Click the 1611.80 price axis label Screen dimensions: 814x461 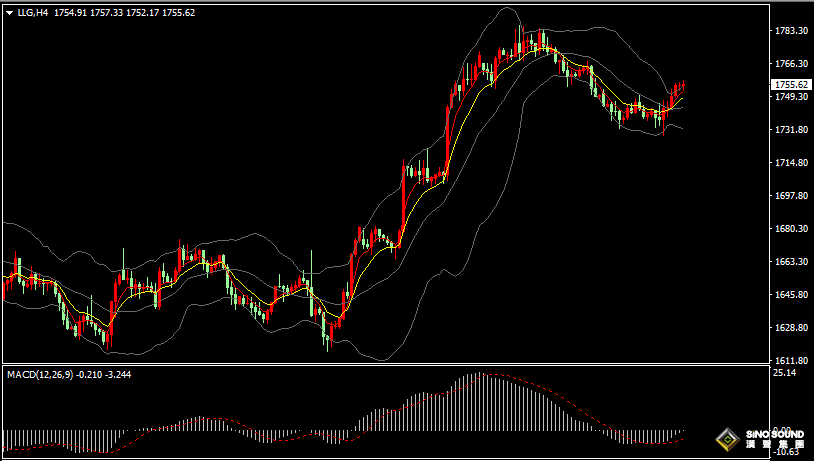pos(791,361)
